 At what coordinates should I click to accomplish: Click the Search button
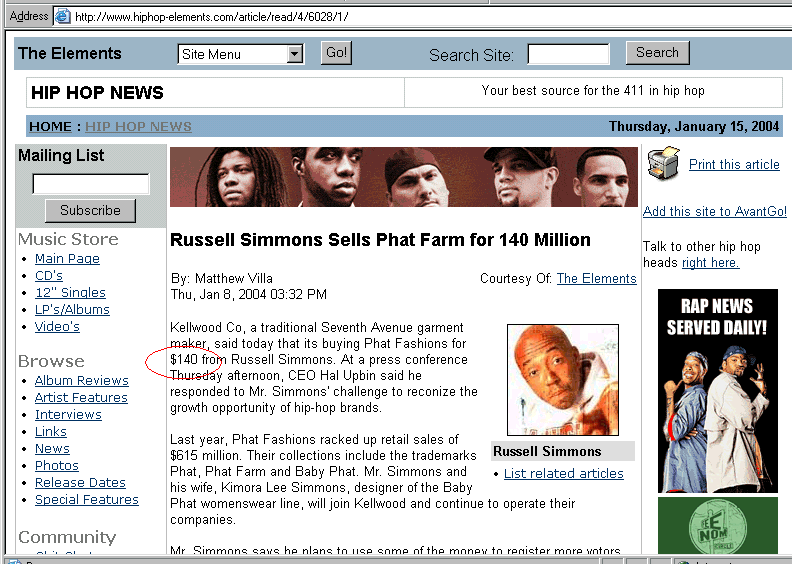(x=657, y=53)
